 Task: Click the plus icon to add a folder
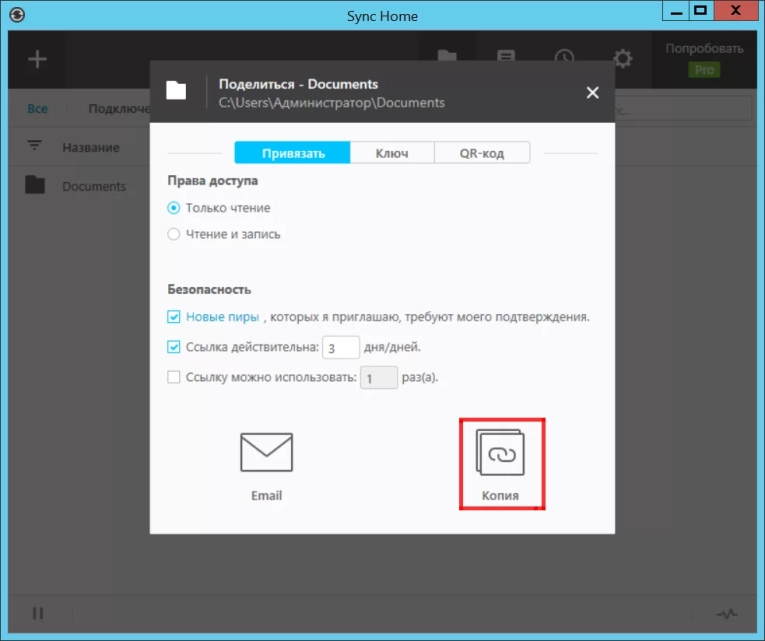pyautogui.click(x=37, y=59)
